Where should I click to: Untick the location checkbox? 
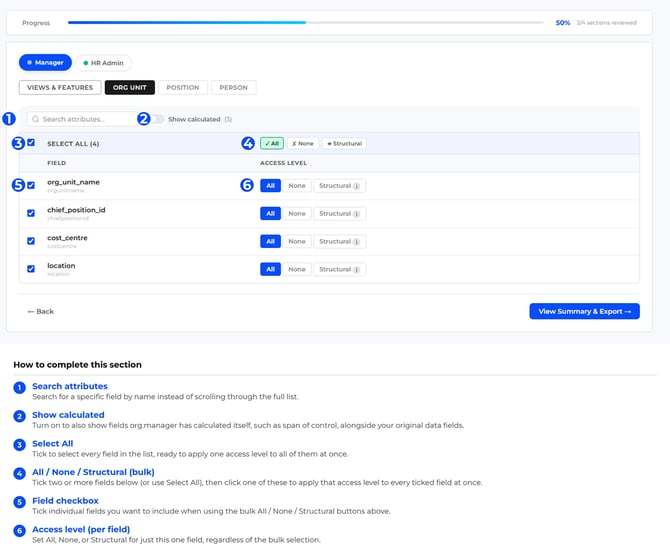(31, 269)
